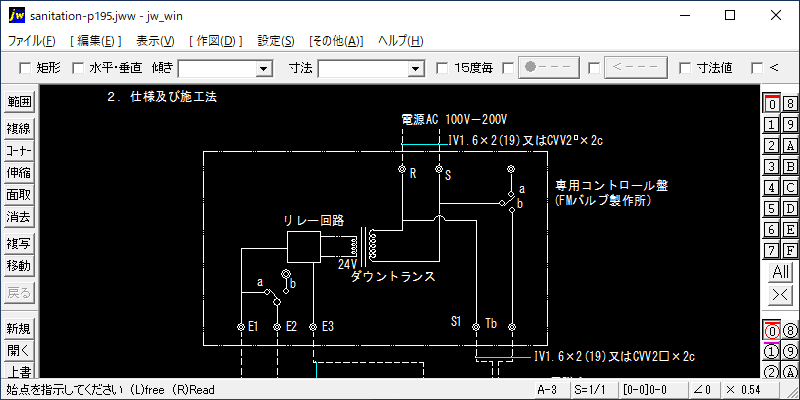This screenshot has width=800, height=400.
Task: Select layer C square button
Action: point(790,188)
